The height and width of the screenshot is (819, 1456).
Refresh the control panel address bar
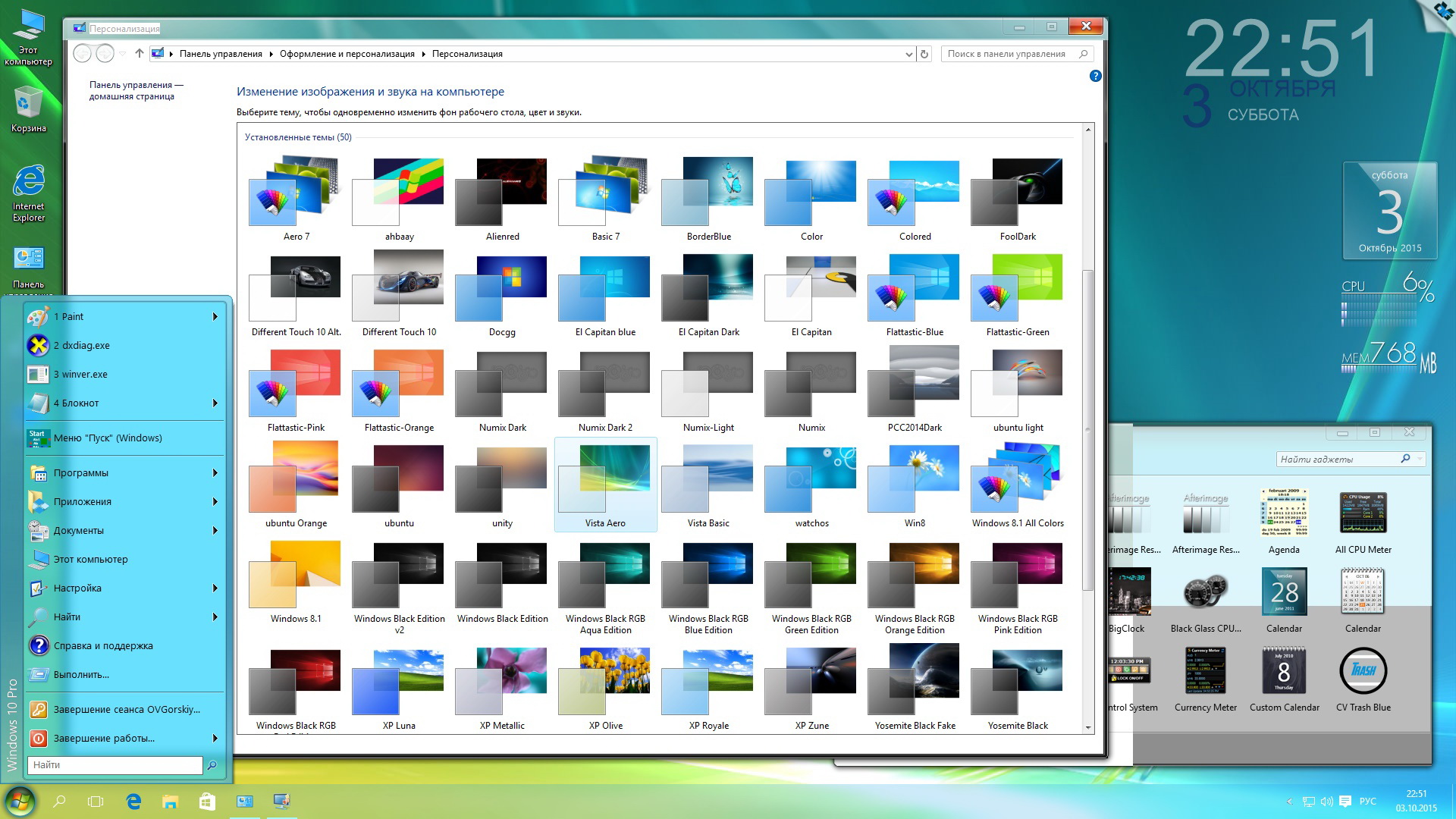point(924,54)
